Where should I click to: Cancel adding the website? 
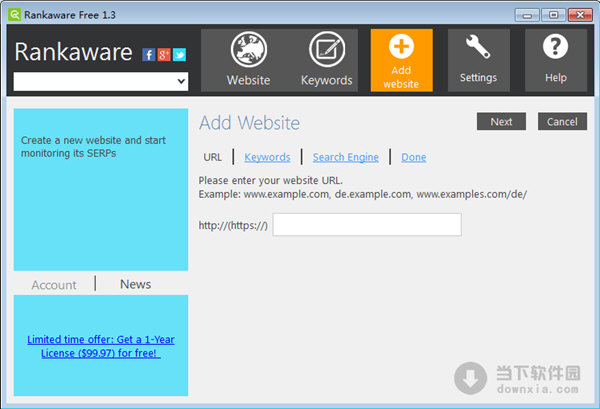tap(562, 121)
